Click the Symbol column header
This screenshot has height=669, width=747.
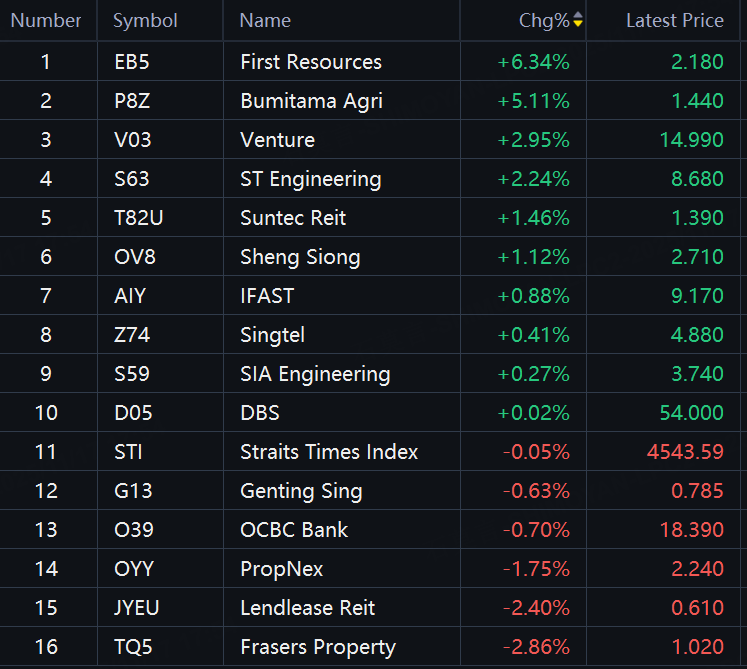click(x=145, y=21)
